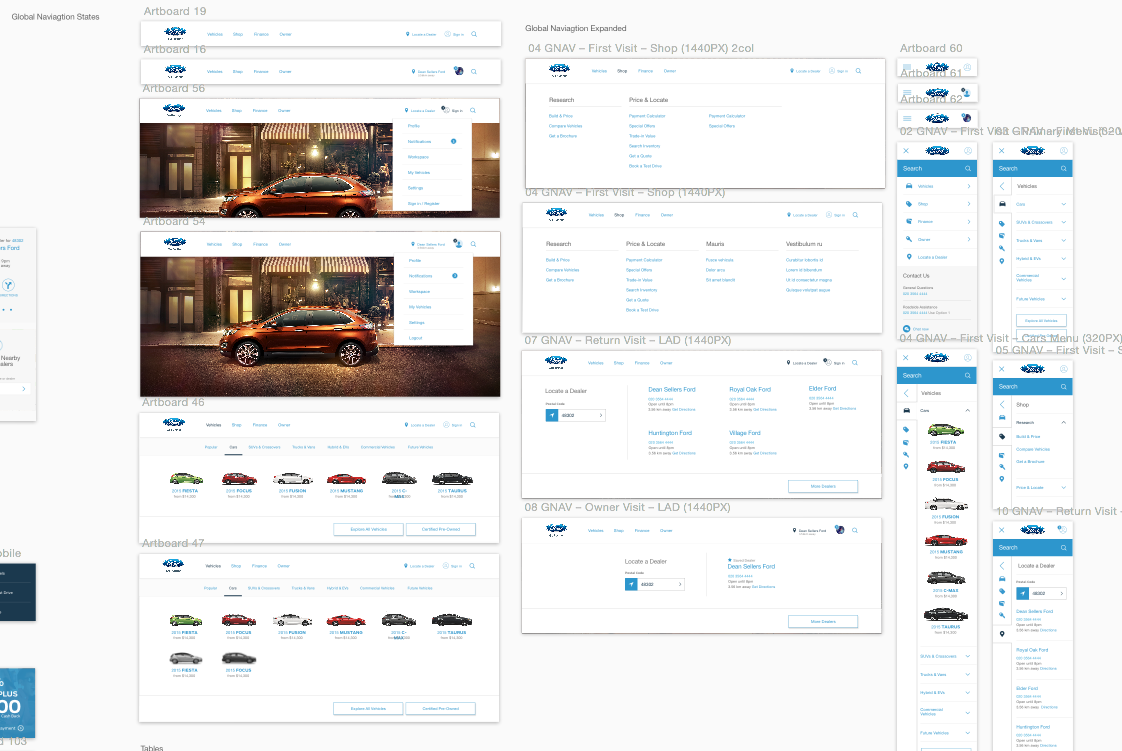Click Finance in Artboard 19 navigation bar
The width and height of the screenshot is (1122, 751).
261,34
